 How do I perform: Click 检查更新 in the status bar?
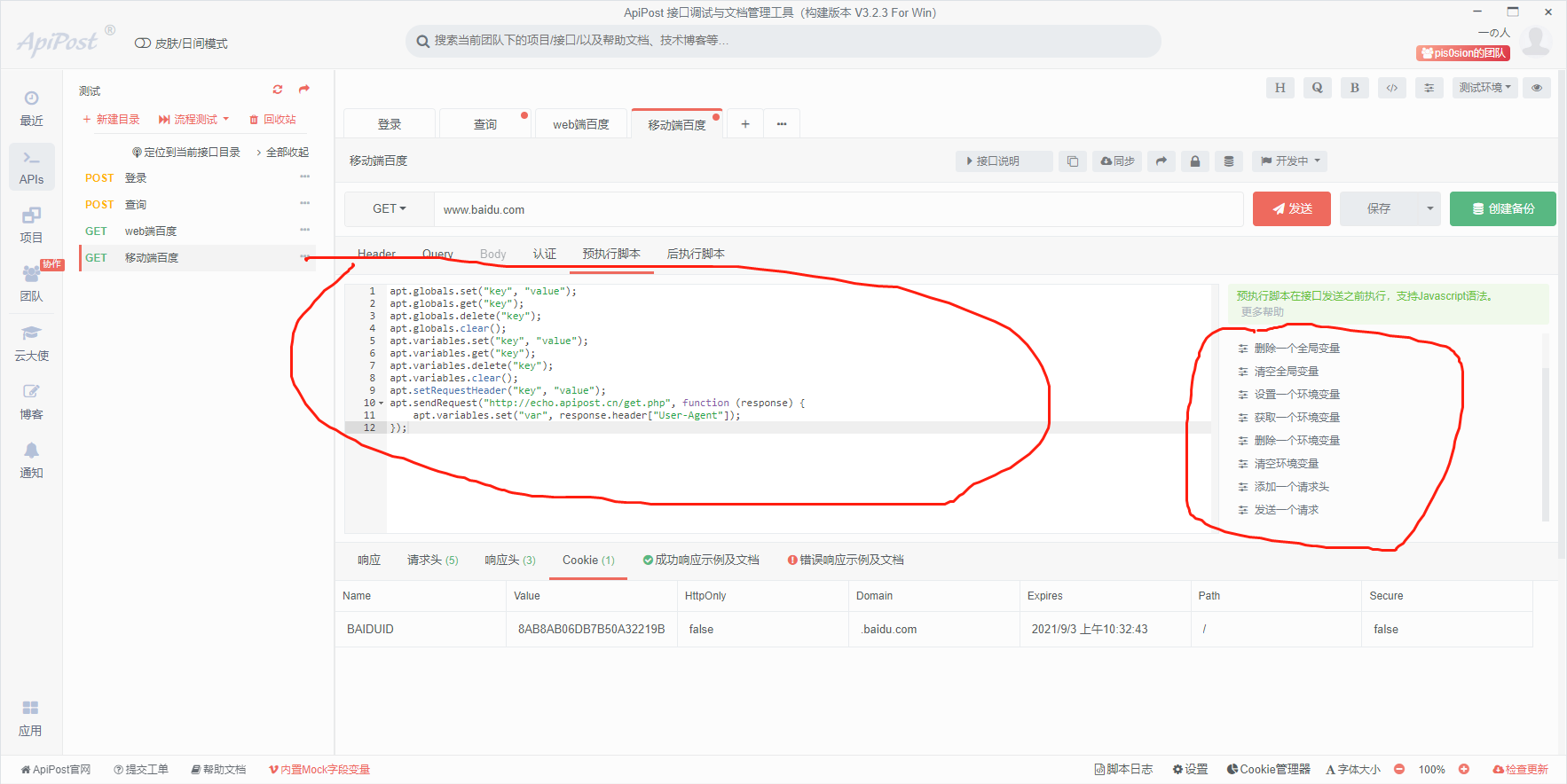1520,769
